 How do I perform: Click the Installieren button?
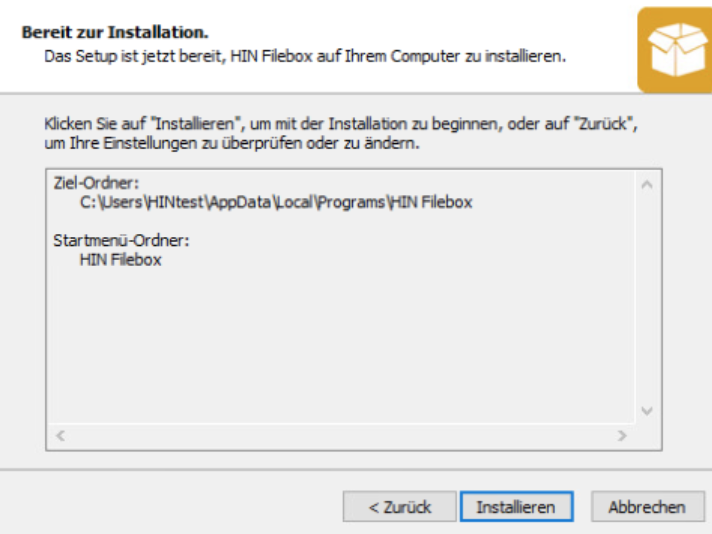click(516, 506)
